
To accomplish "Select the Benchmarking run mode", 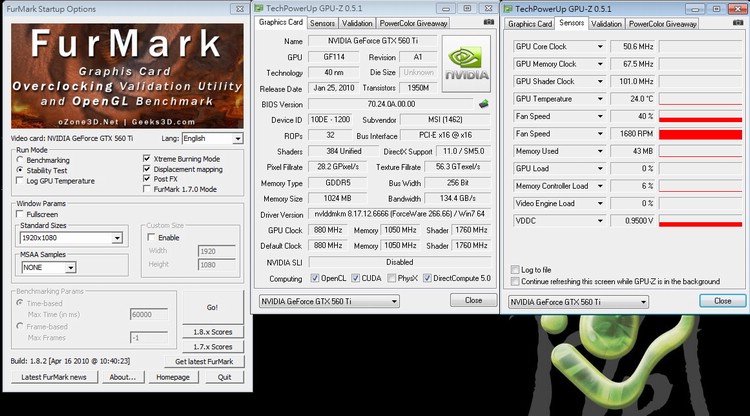I will [x=22, y=160].
